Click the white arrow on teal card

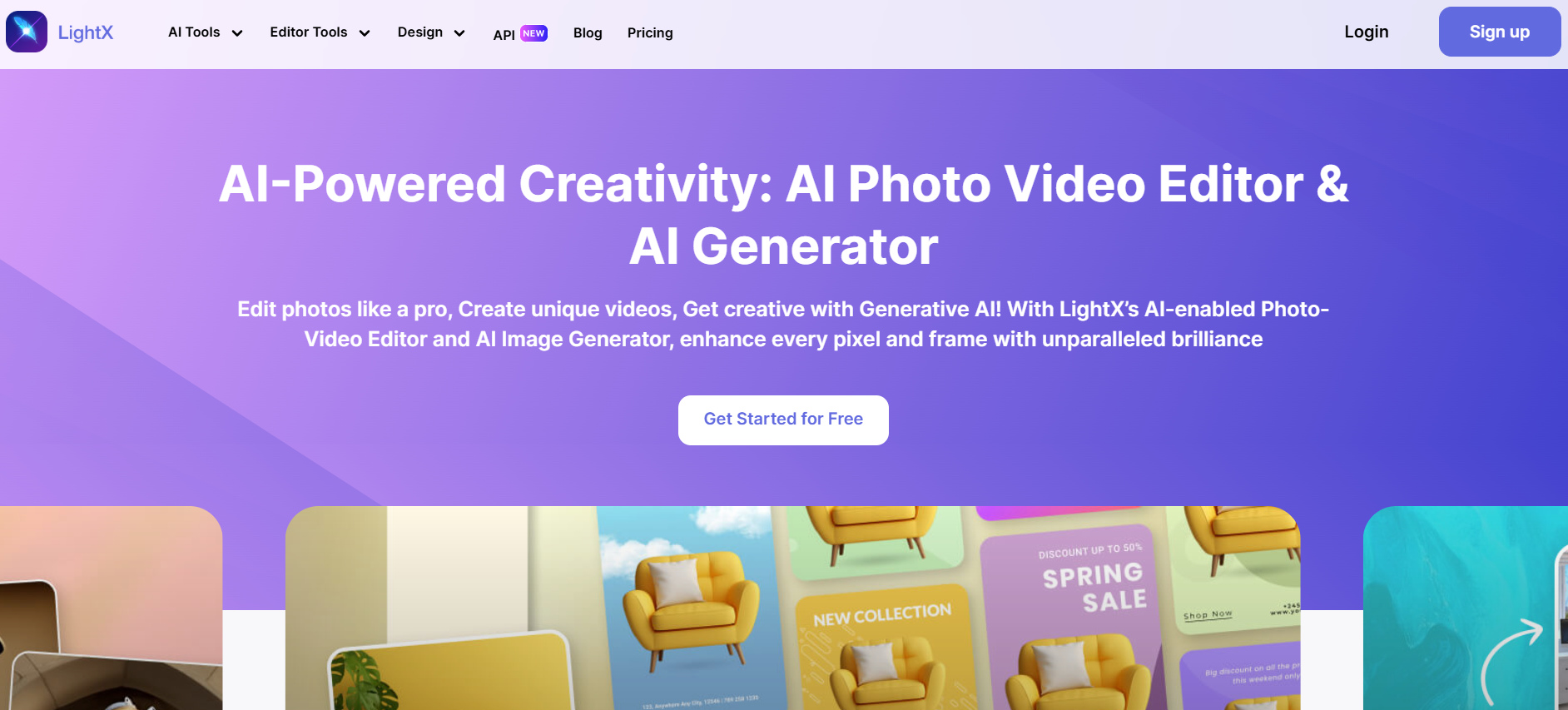point(1511,662)
